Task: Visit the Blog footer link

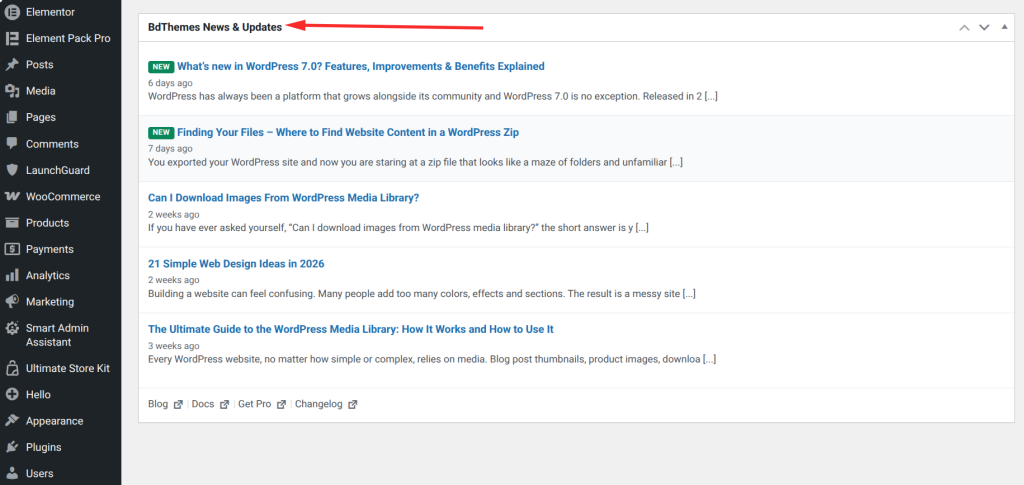Action: (x=158, y=404)
